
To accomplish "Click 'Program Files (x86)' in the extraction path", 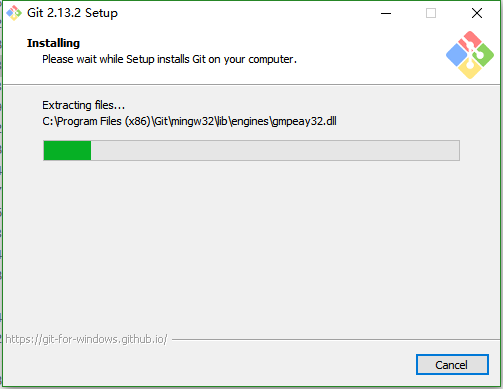I will [x=104, y=121].
